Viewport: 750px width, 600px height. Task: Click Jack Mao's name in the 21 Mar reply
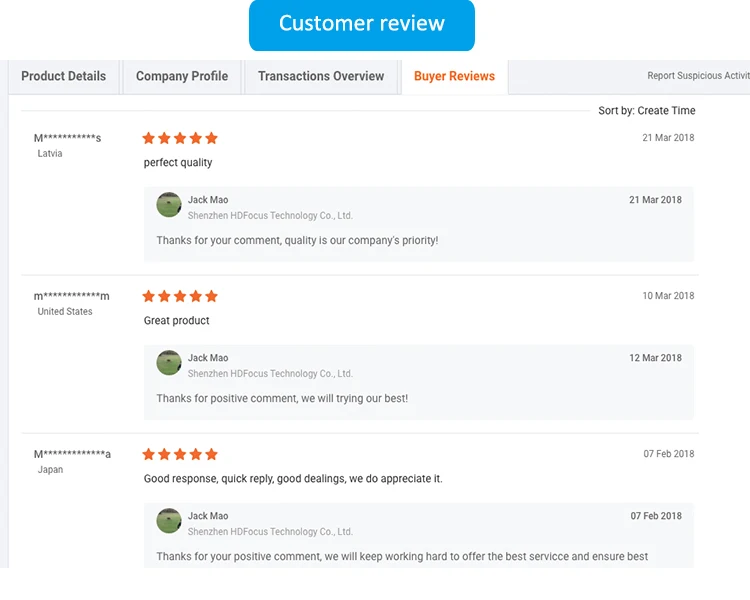click(x=208, y=200)
